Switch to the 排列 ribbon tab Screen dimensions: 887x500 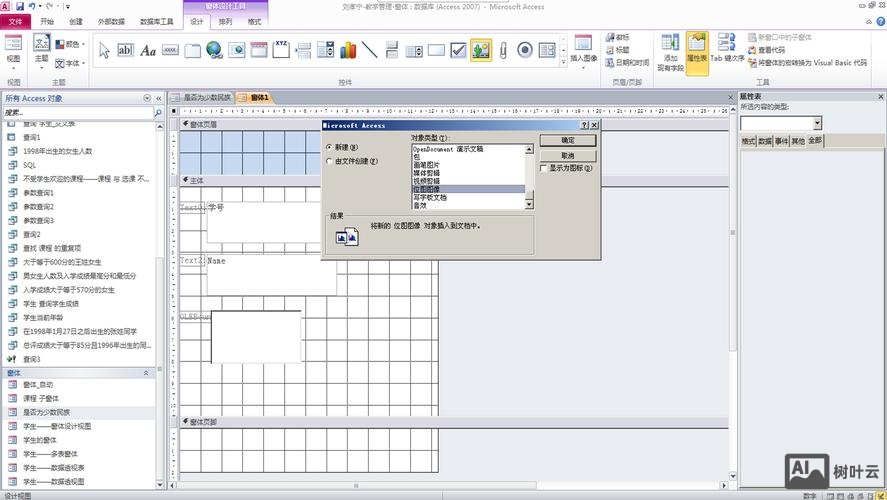[225, 21]
